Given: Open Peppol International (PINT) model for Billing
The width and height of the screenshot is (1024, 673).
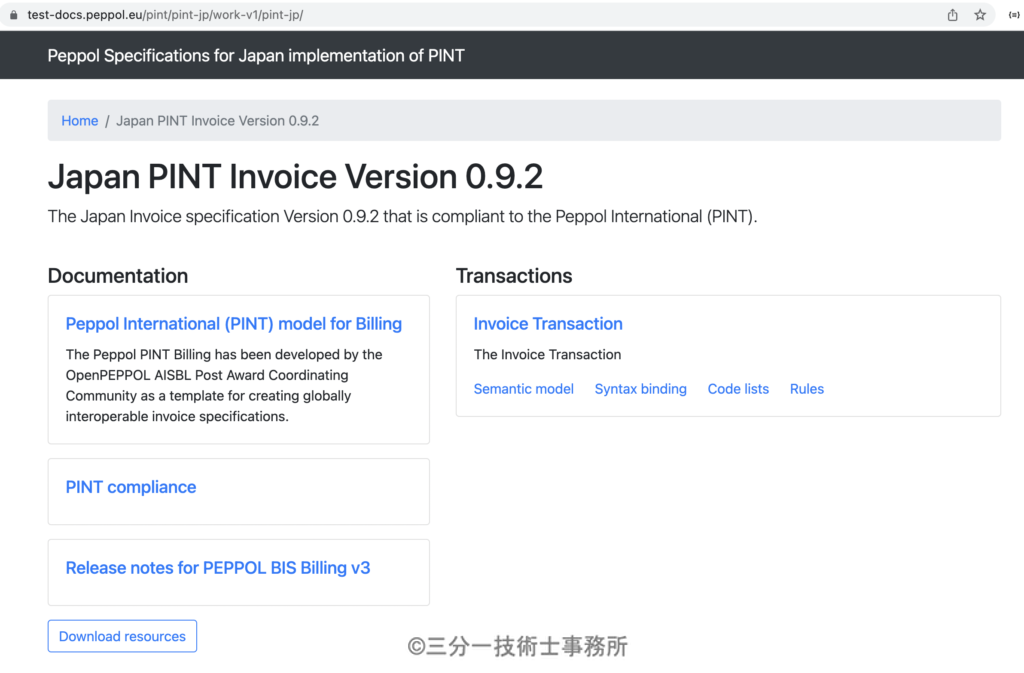Looking at the screenshot, I should [234, 324].
